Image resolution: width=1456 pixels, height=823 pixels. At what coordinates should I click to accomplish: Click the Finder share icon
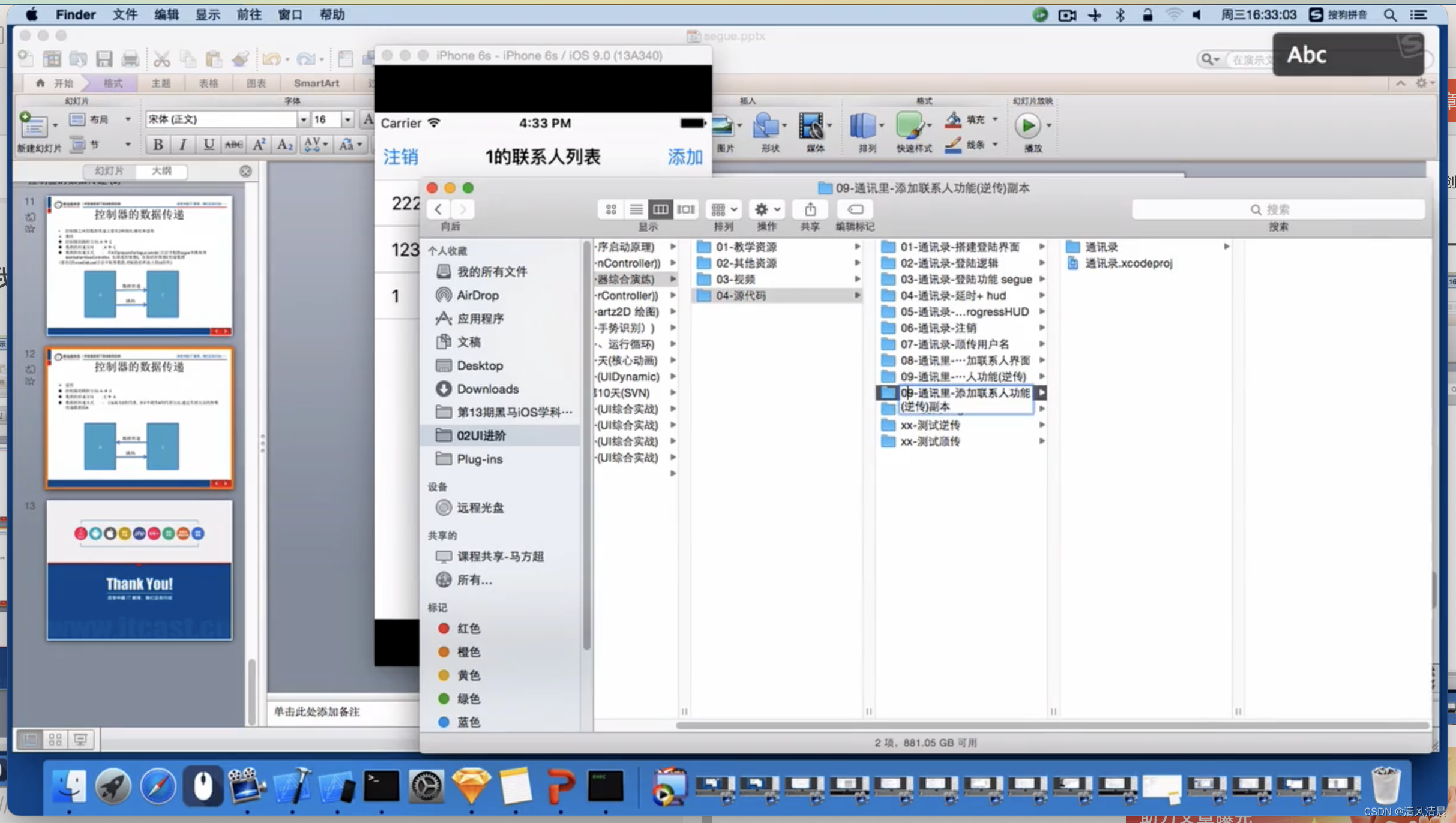tap(810, 209)
